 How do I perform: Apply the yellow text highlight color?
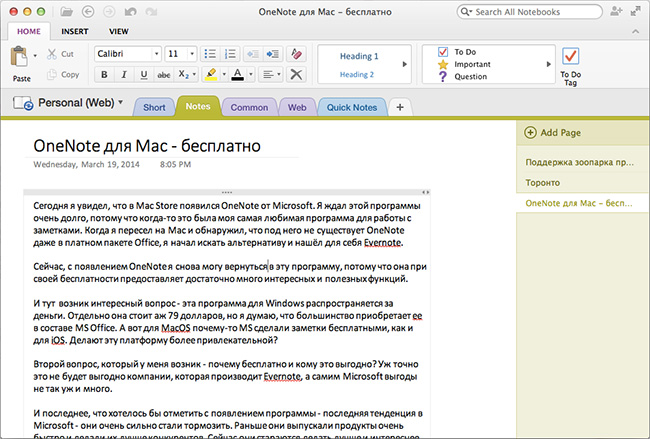coord(211,75)
